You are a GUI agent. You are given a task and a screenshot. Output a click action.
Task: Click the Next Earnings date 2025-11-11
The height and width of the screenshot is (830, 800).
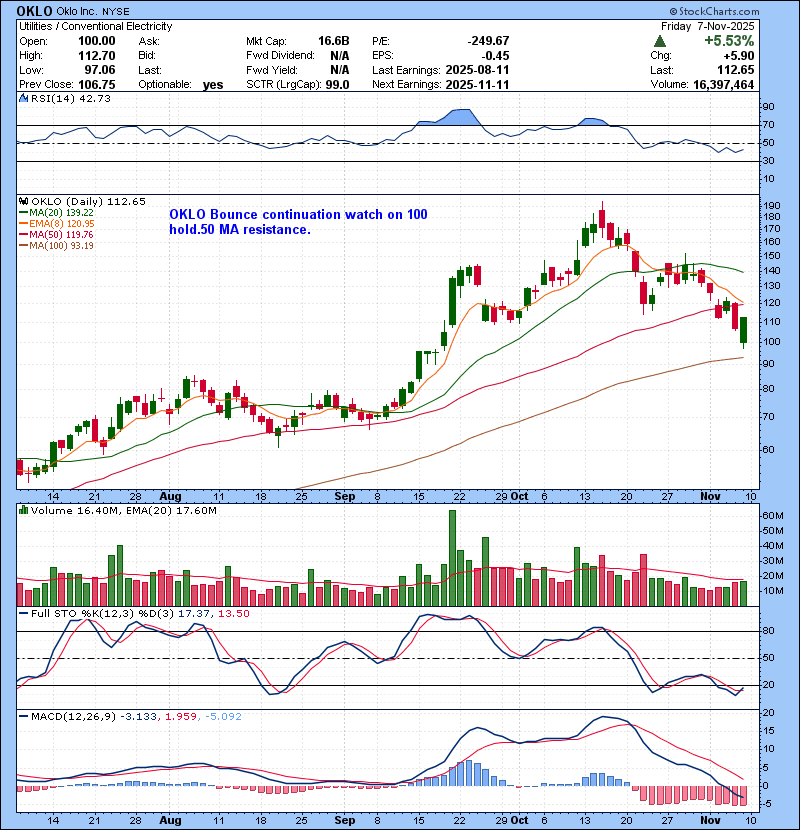pyautogui.click(x=477, y=85)
